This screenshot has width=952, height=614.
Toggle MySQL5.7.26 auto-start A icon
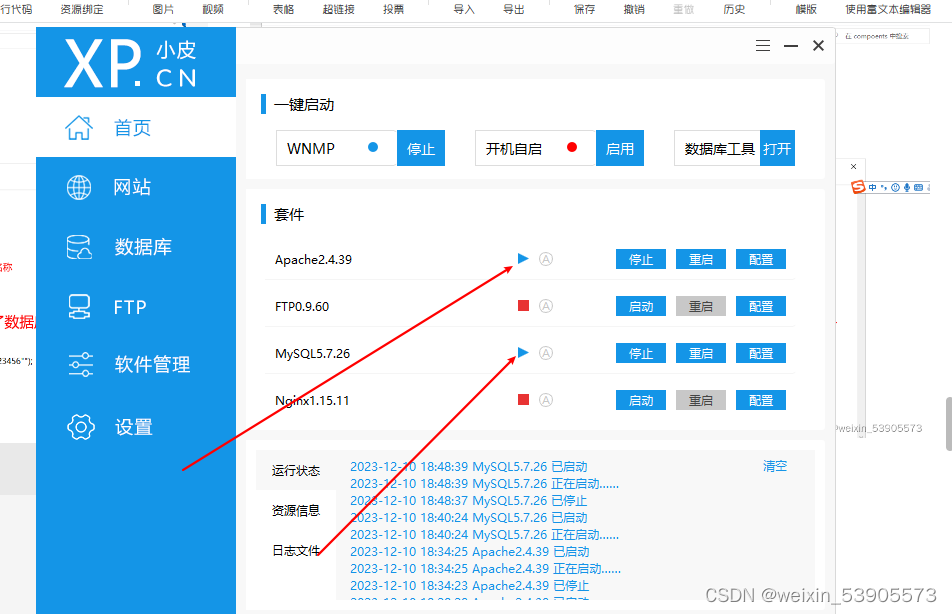(546, 353)
